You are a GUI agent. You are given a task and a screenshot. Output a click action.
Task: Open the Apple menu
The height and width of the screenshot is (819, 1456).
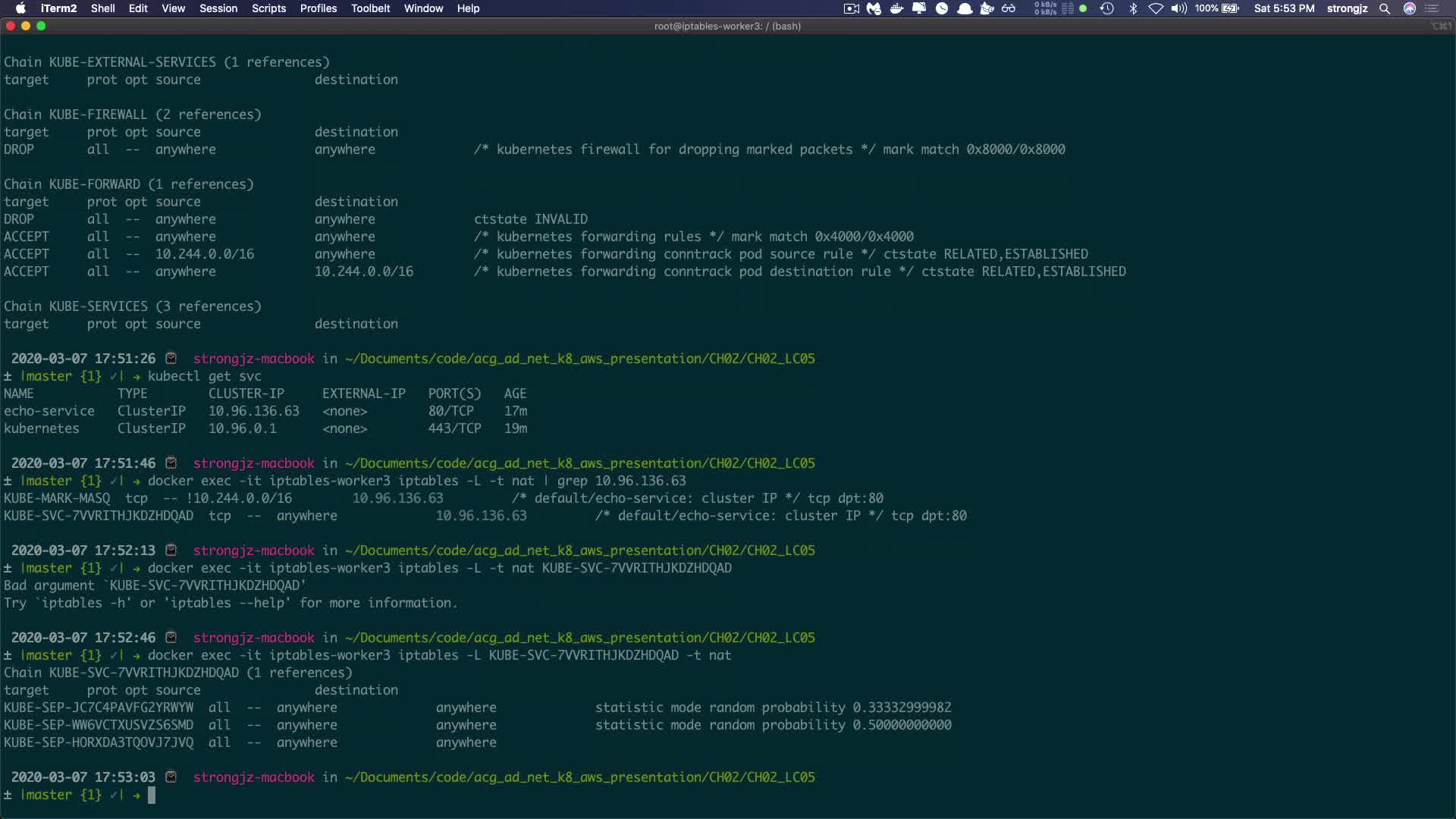pyautogui.click(x=20, y=8)
